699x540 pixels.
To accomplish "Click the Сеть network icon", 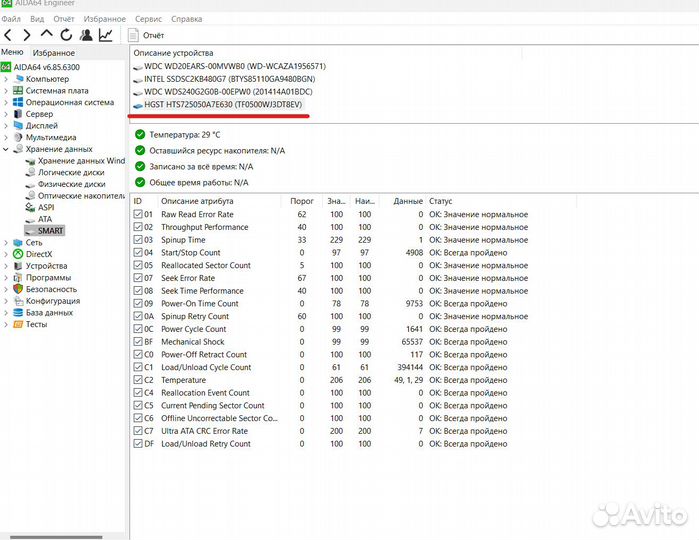I will coord(18,243).
